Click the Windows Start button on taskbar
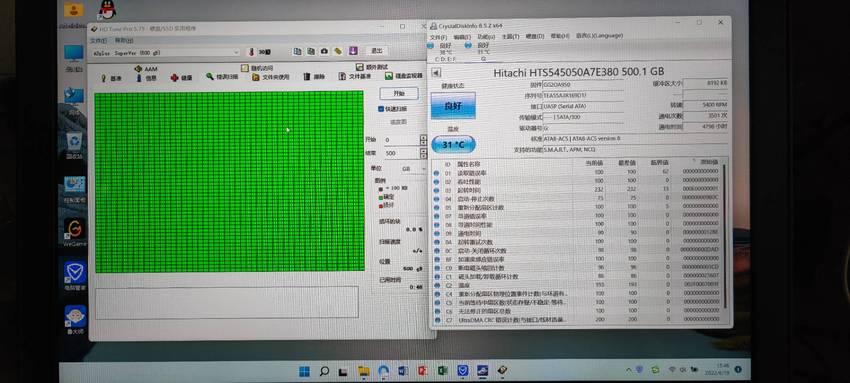The width and height of the screenshot is (850, 383). click(x=305, y=371)
